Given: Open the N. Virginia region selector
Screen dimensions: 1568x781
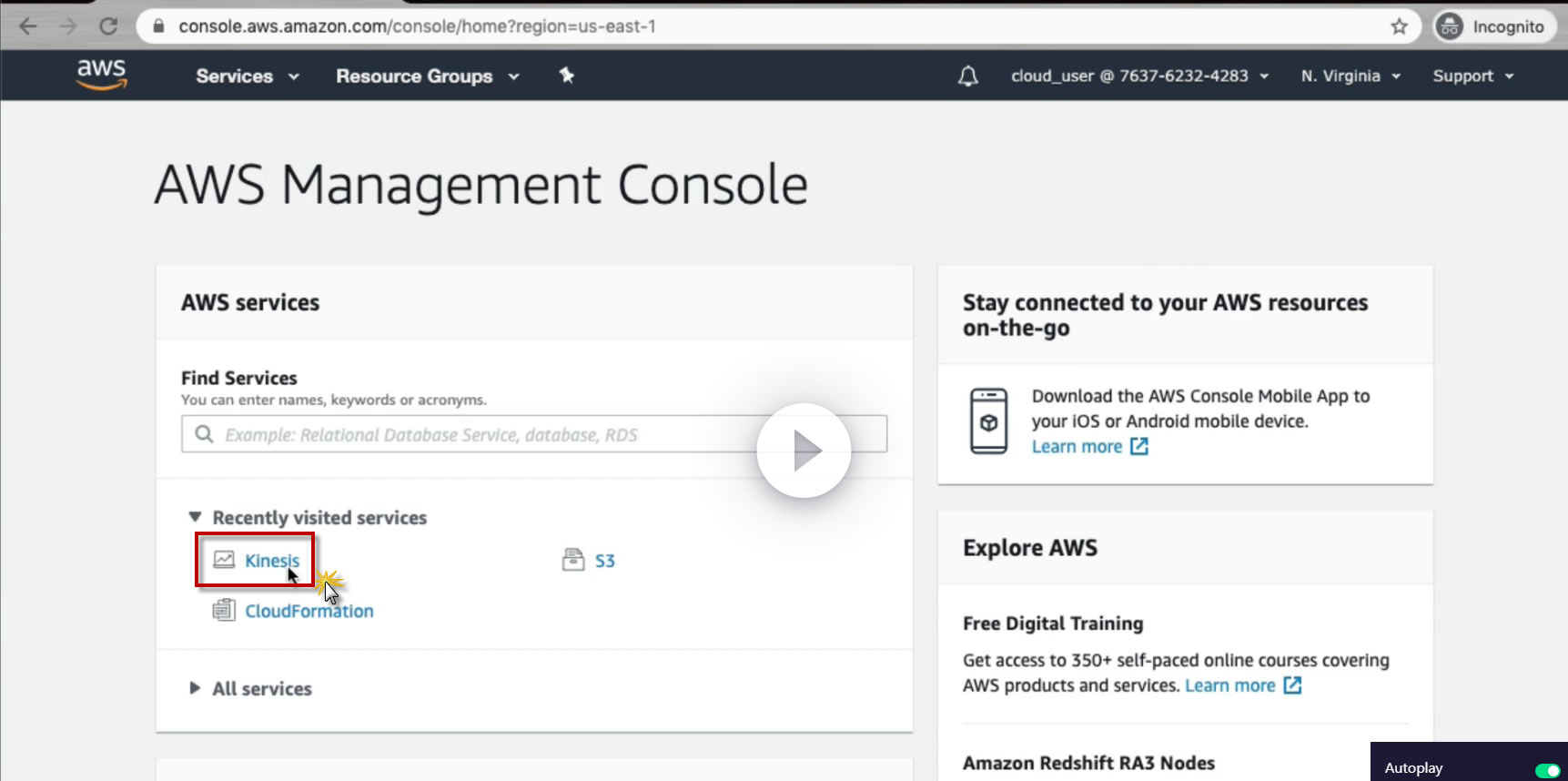Looking at the screenshot, I should click(1350, 76).
